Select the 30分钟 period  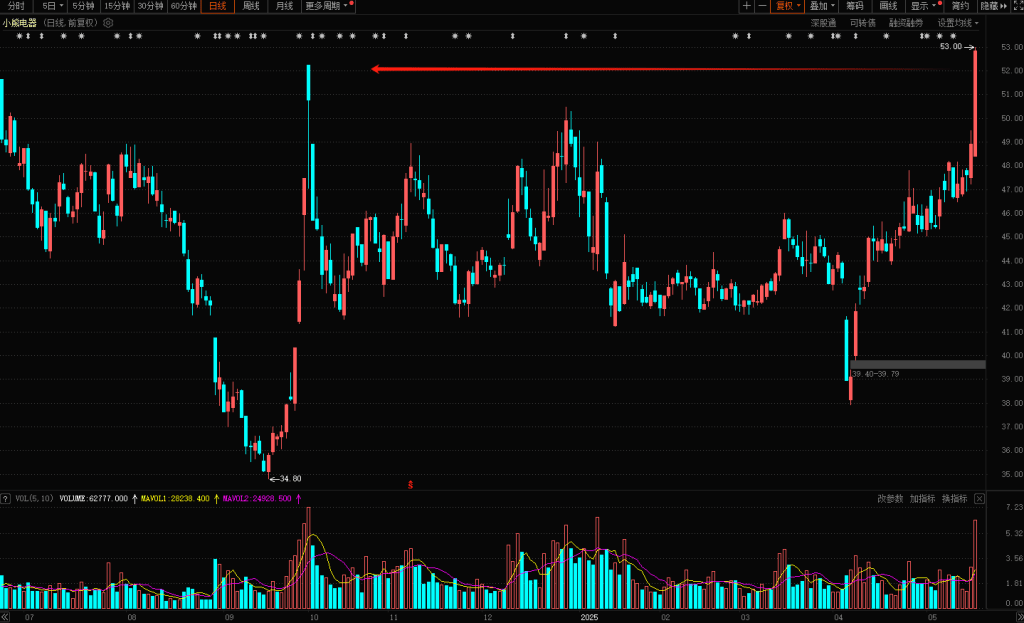150,6
